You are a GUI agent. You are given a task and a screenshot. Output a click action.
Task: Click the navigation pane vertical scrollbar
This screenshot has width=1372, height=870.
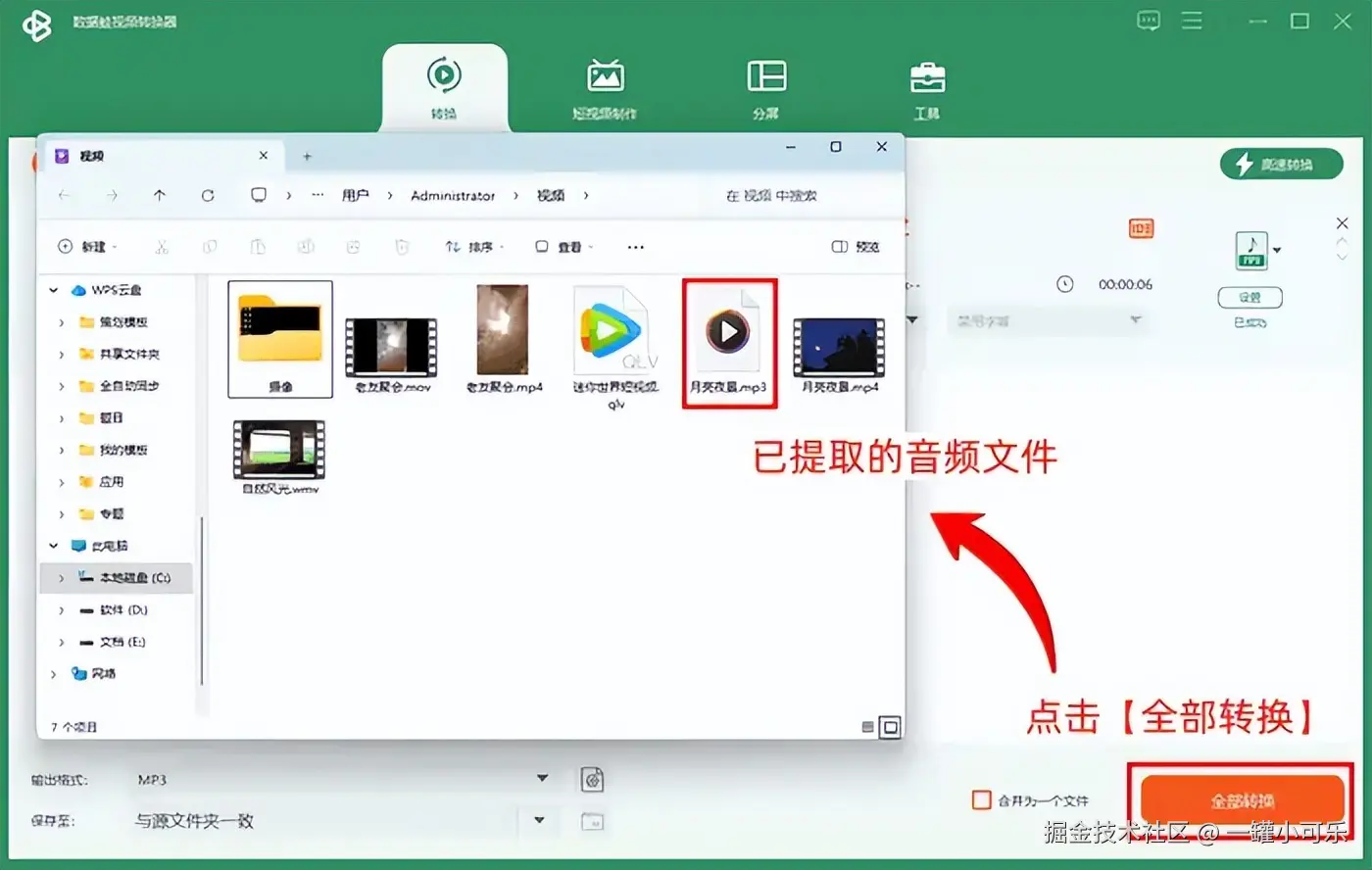click(x=201, y=602)
